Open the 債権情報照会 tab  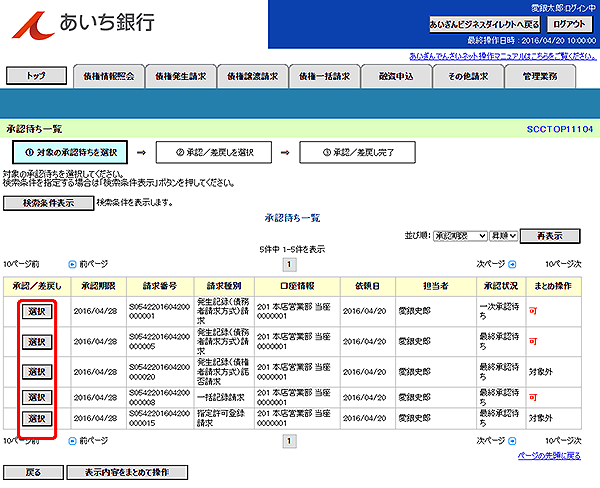[109, 77]
